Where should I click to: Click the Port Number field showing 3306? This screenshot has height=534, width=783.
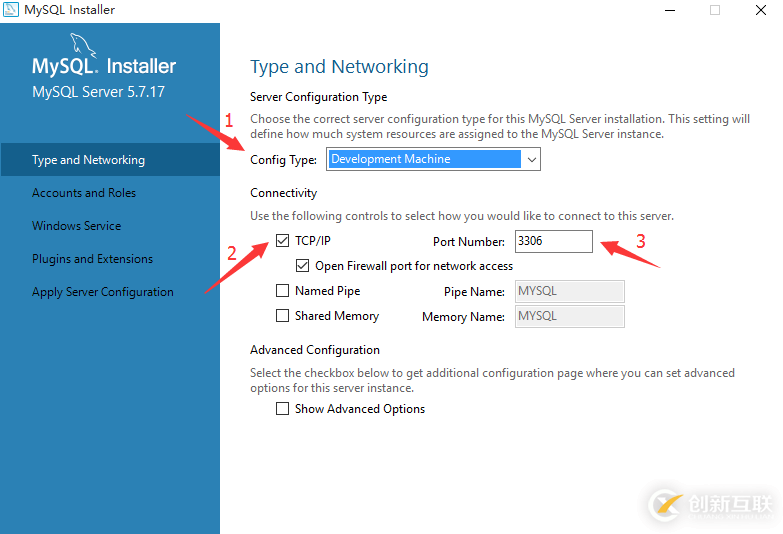pos(554,241)
